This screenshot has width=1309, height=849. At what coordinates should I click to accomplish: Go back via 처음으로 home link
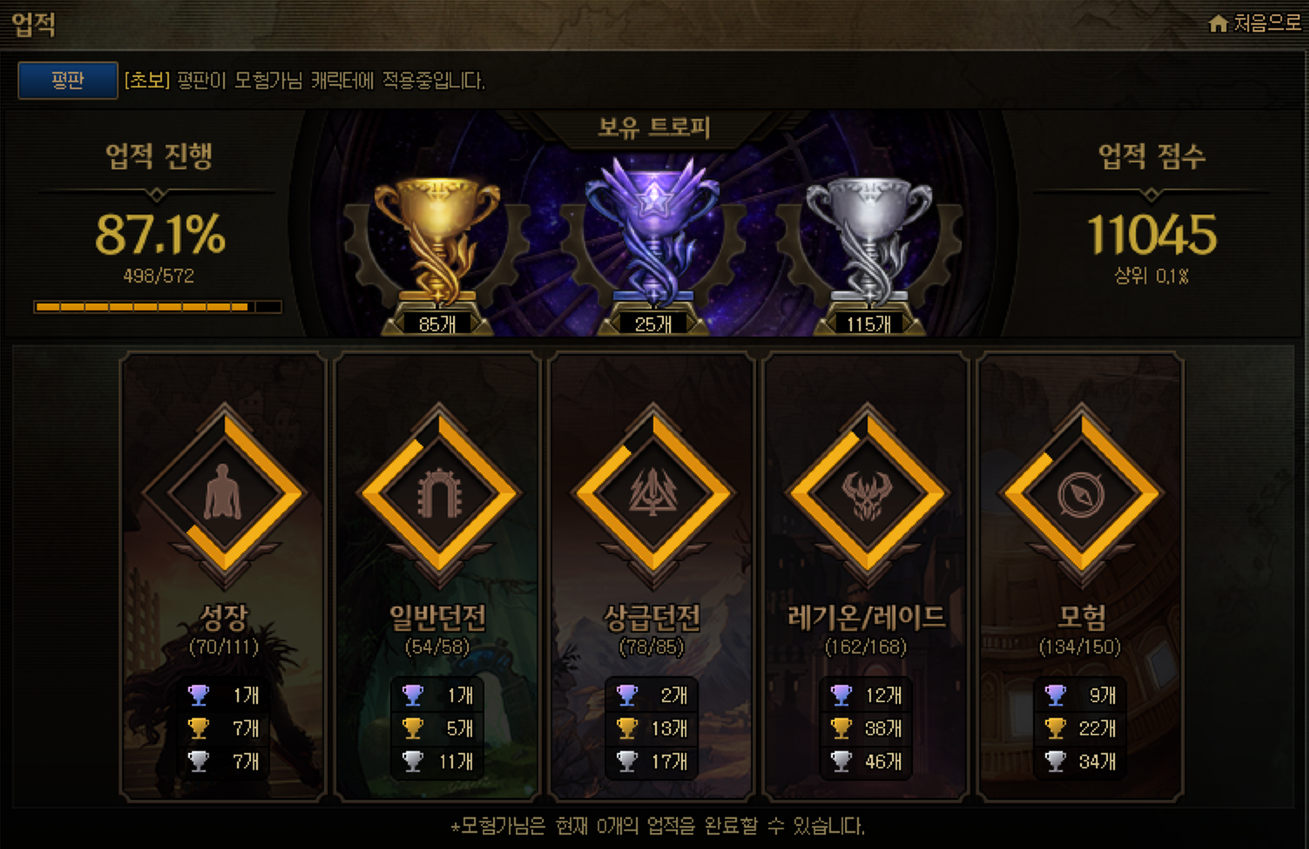point(1255,23)
